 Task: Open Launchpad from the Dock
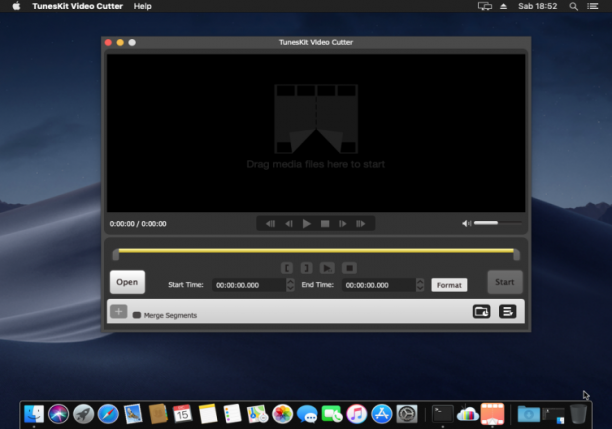[83, 414]
